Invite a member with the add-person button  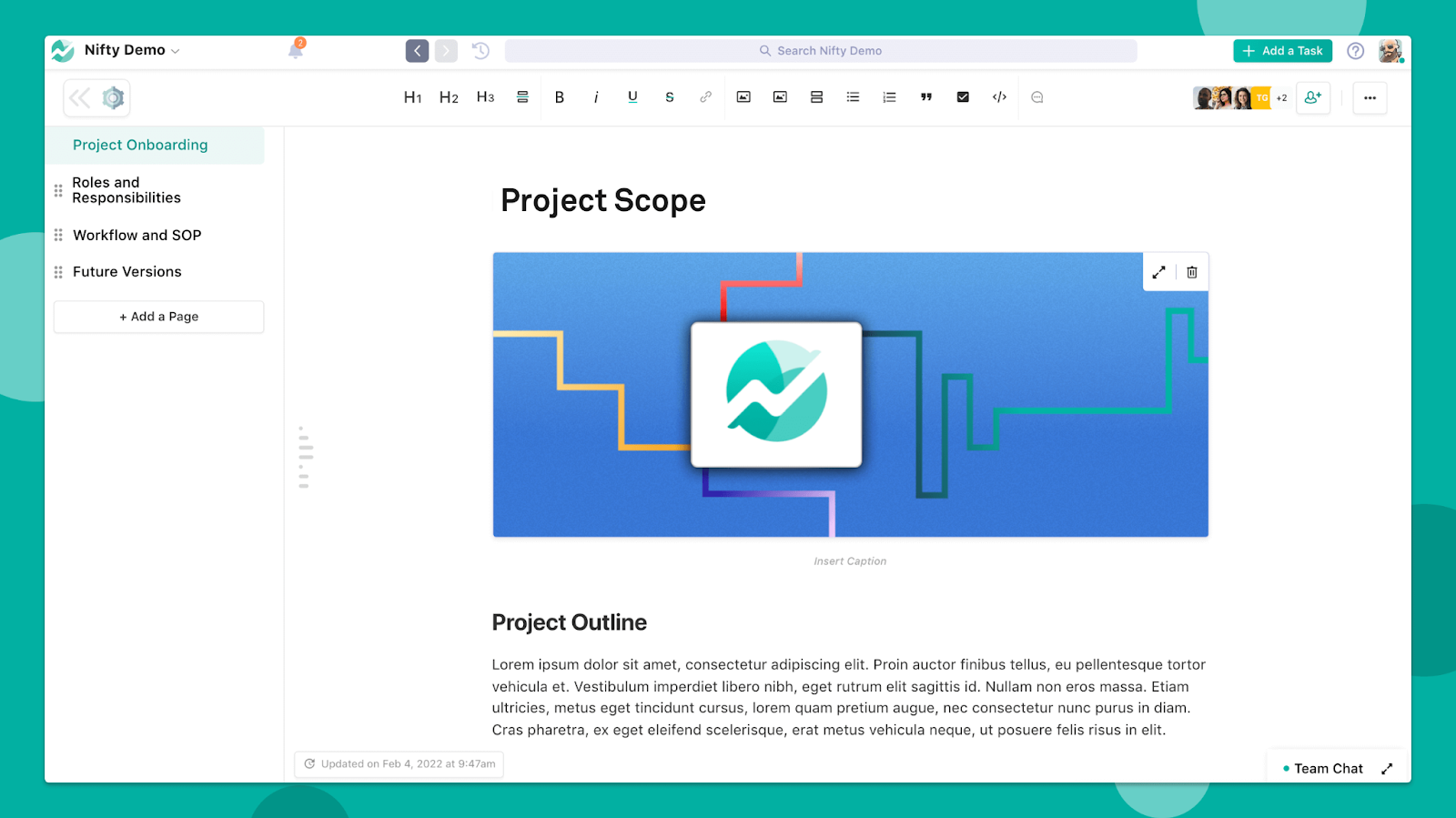pyautogui.click(x=1312, y=97)
